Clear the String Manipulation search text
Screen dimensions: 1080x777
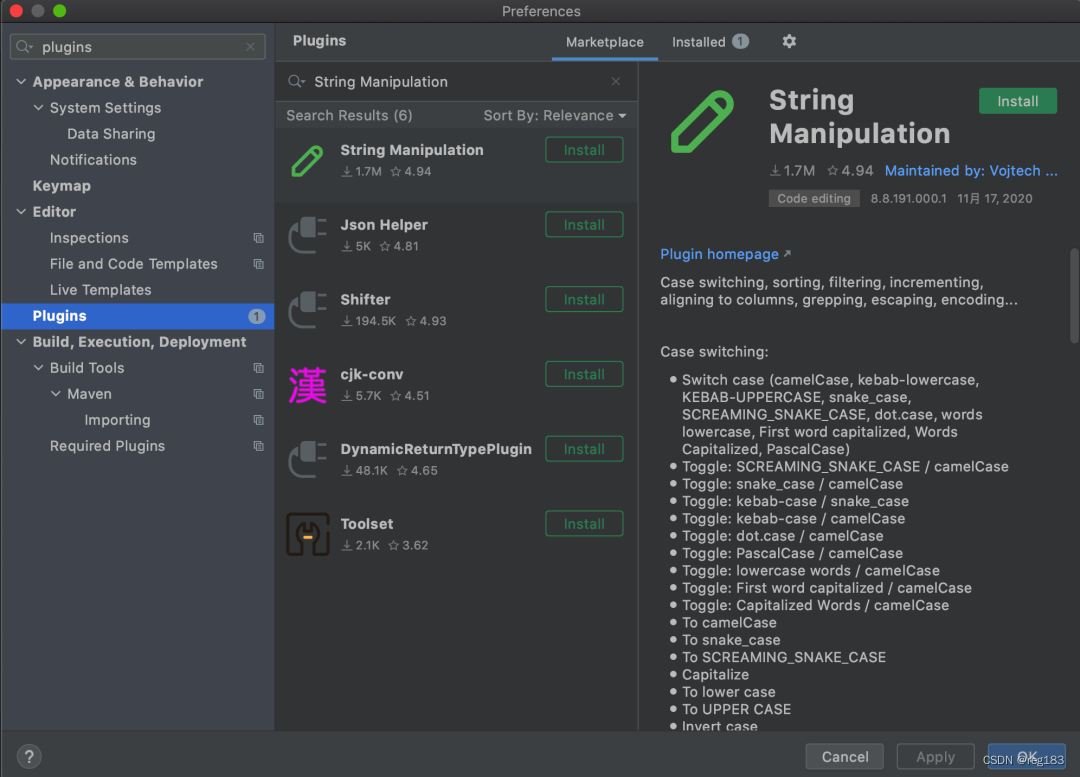pos(616,82)
